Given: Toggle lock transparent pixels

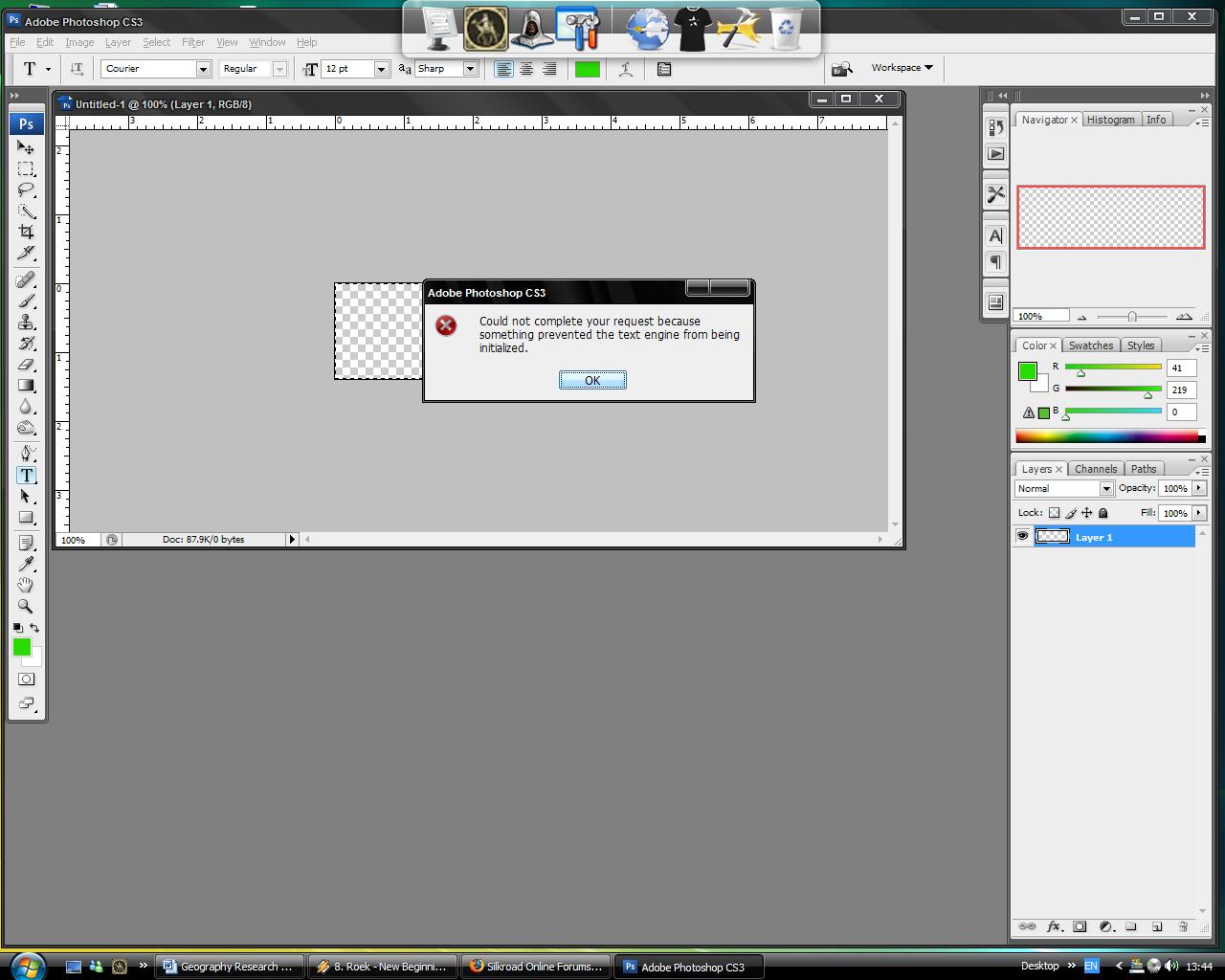Looking at the screenshot, I should coord(1054,513).
